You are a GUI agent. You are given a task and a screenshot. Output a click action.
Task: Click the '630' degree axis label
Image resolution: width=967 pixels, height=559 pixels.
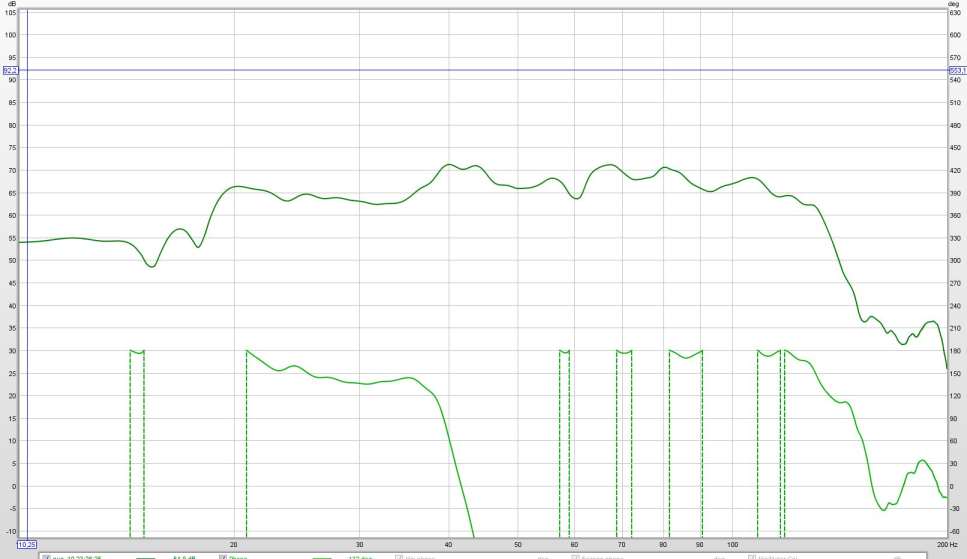click(x=955, y=12)
